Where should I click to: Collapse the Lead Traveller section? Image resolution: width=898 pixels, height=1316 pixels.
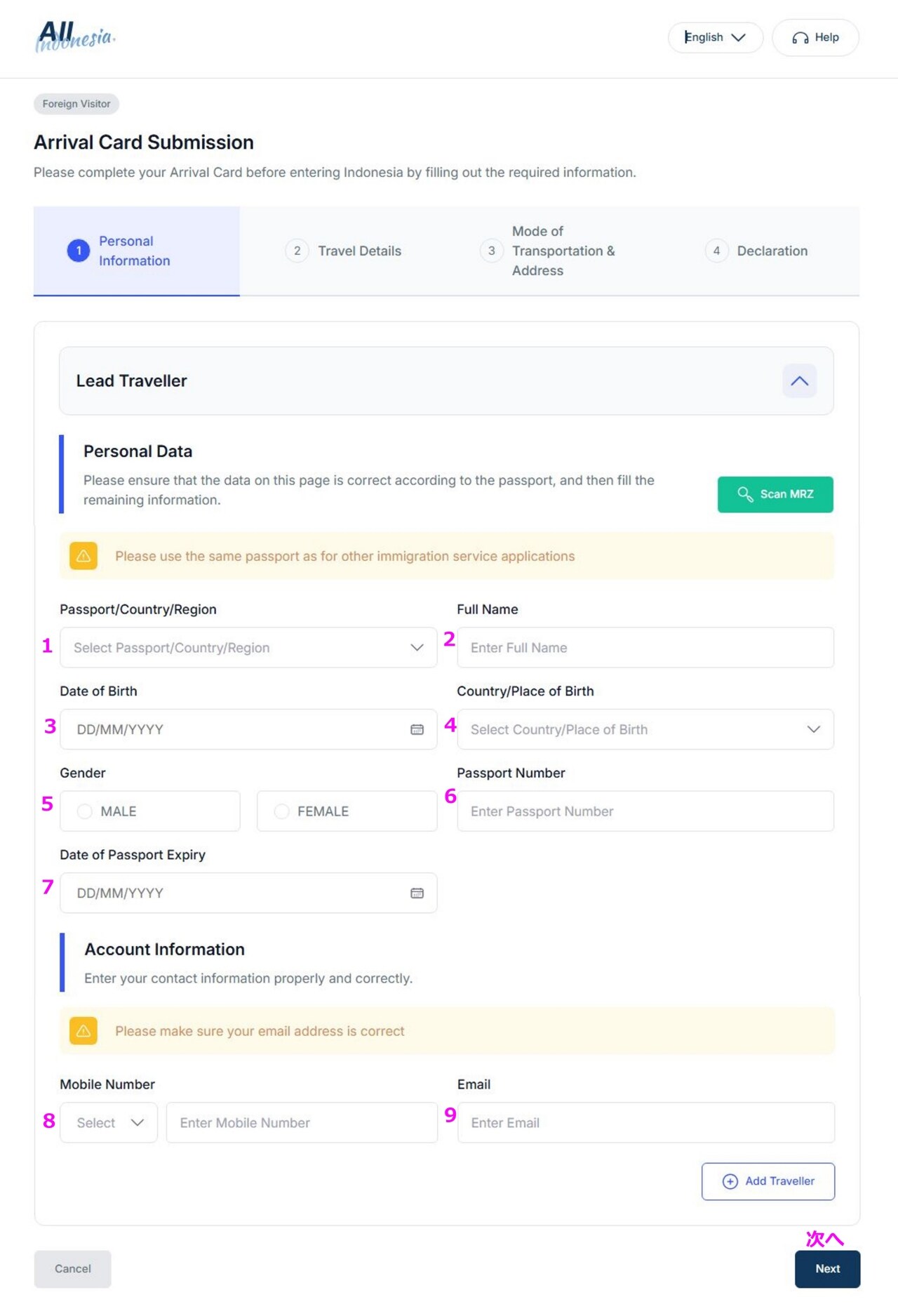(x=799, y=381)
